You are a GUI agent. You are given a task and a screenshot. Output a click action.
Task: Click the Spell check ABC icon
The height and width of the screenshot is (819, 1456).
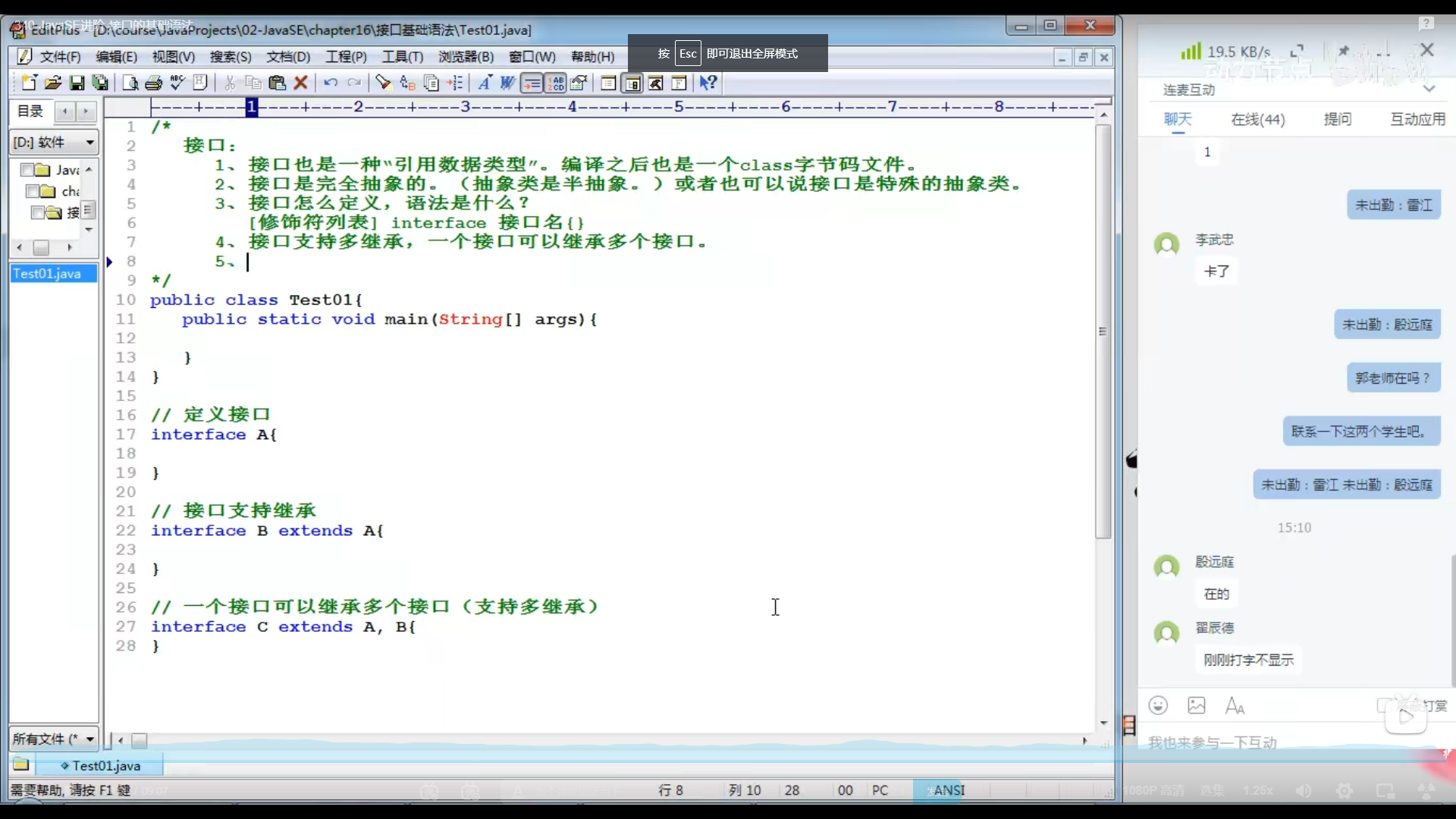pos(177,83)
